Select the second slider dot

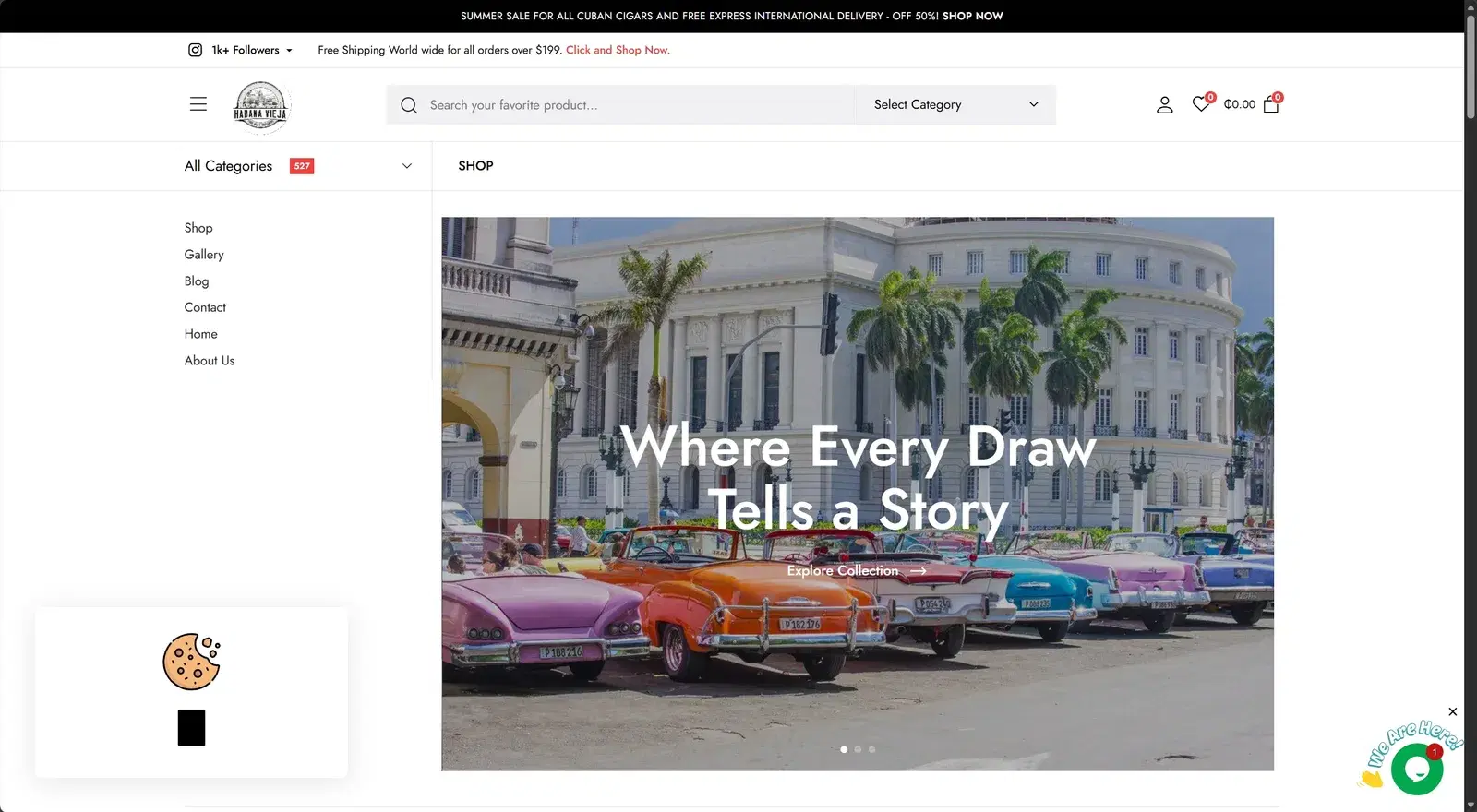coord(858,749)
